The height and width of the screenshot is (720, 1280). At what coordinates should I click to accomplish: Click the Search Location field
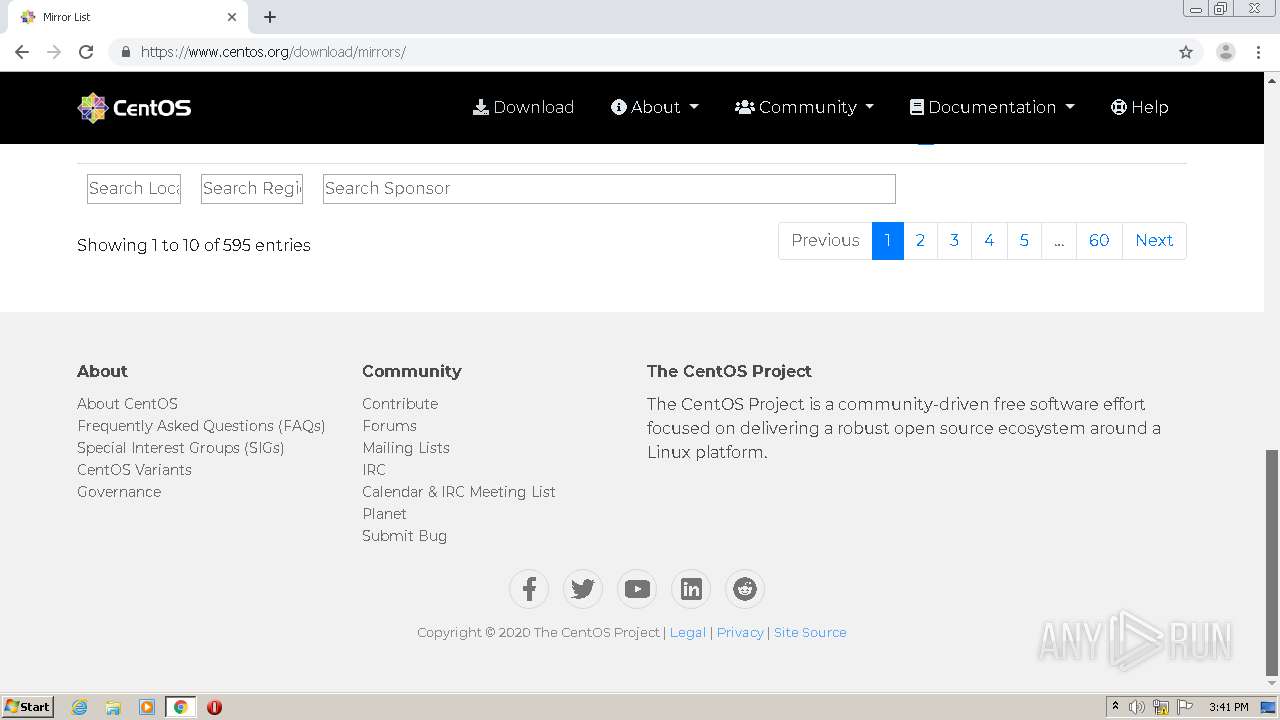(x=134, y=188)
